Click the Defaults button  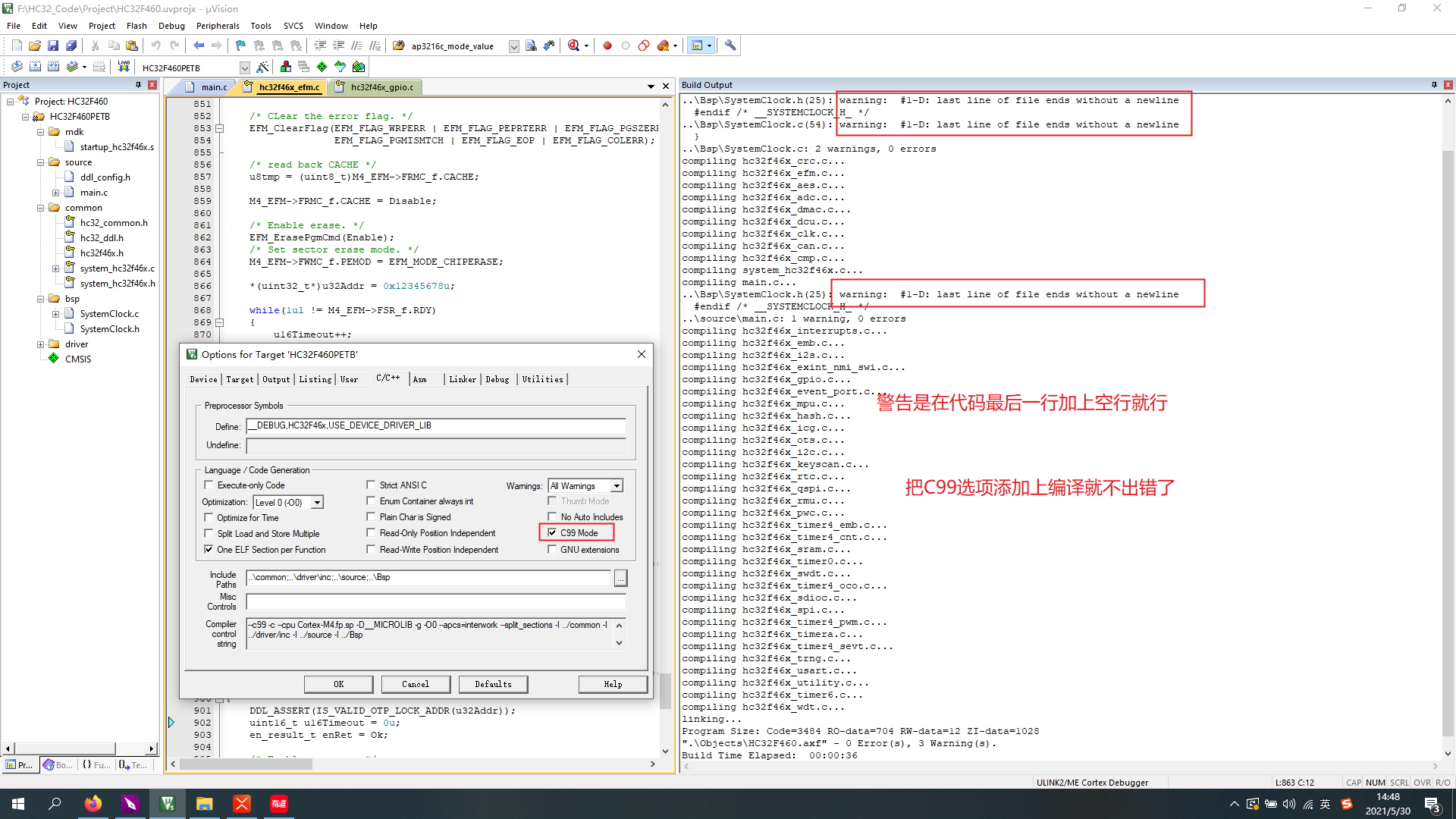coord(493,684)
